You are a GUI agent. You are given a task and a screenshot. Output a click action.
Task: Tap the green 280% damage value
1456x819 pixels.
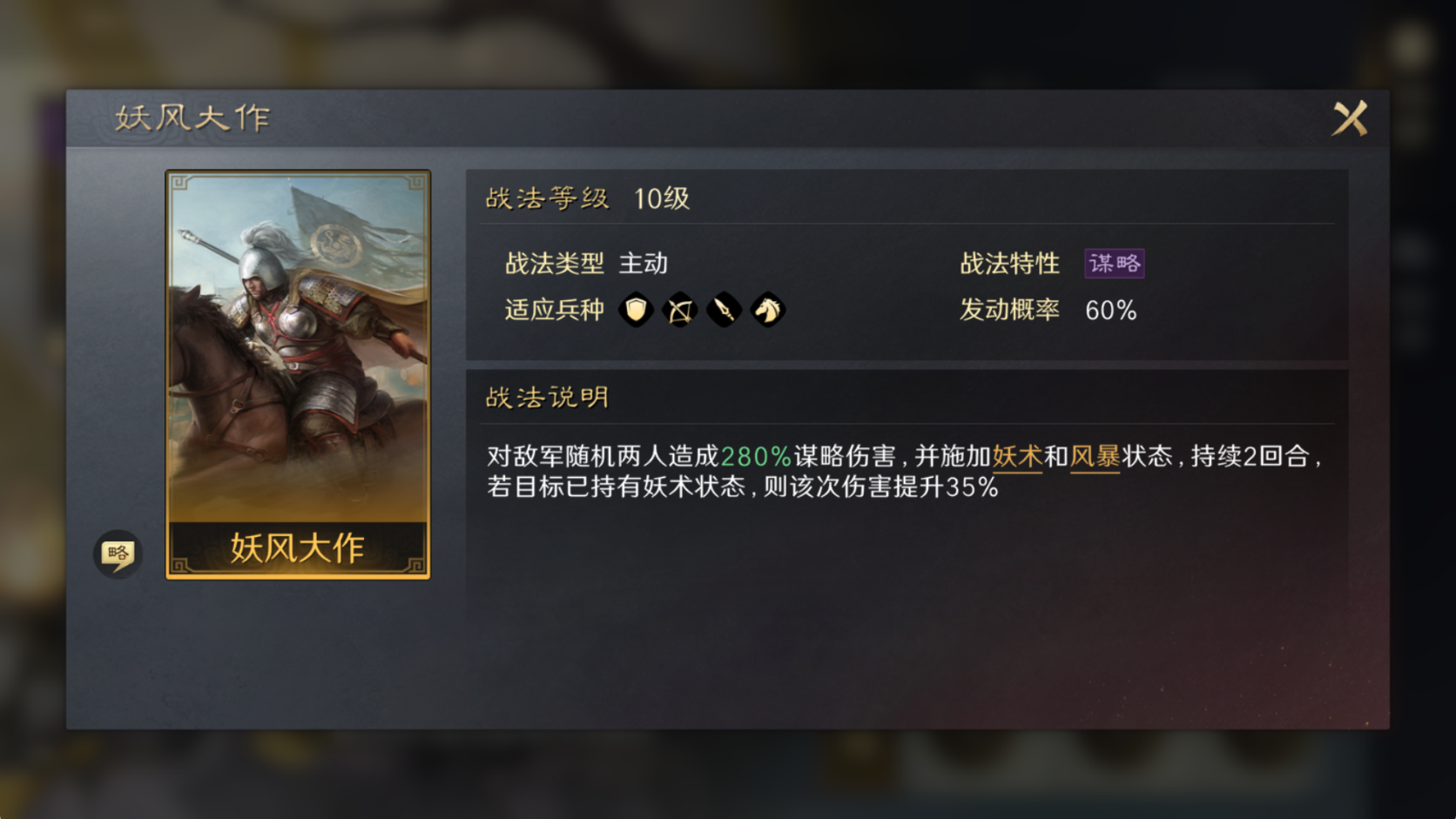[x=756, y=456]
